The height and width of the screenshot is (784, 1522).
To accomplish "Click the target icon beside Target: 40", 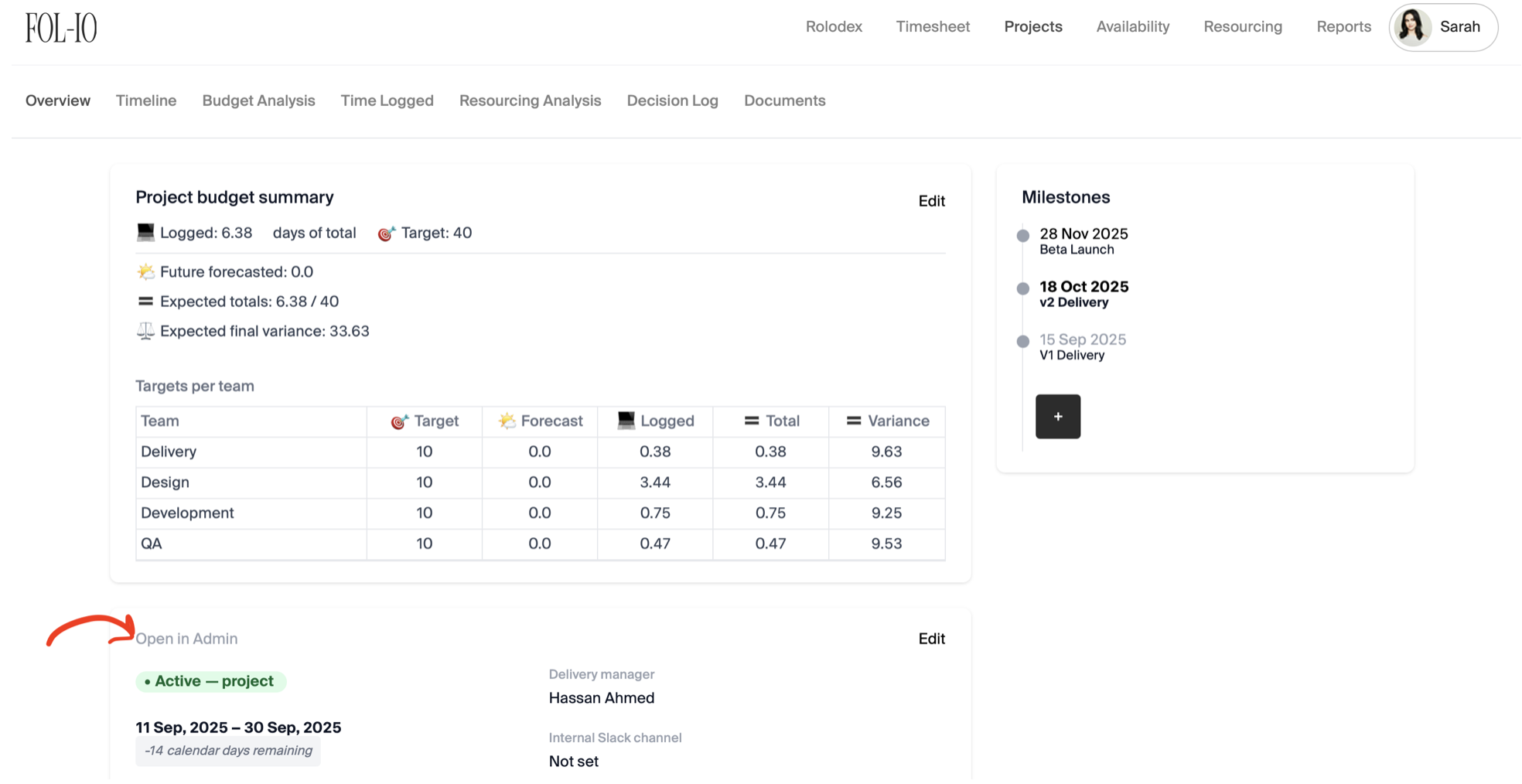I will point(386,233).
